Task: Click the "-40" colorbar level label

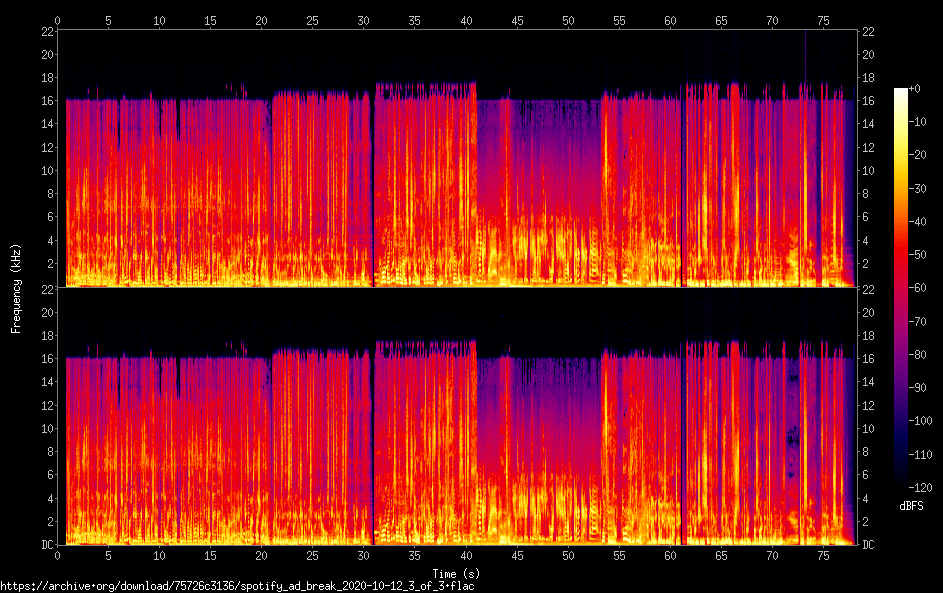Action: [918, 222]
